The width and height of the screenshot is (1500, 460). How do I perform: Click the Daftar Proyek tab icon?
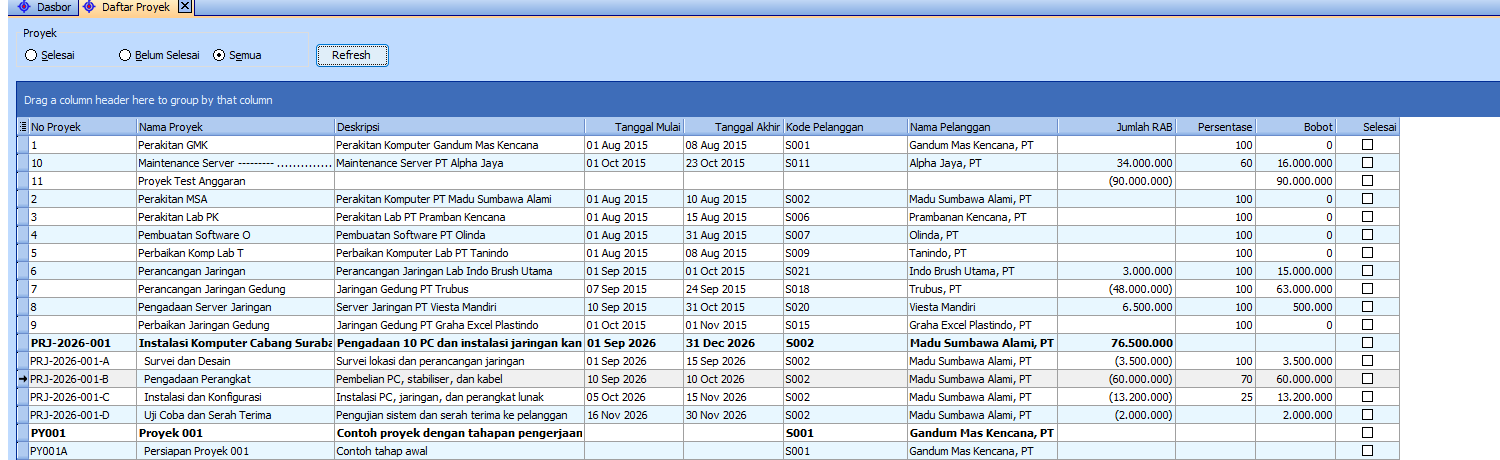pyautogui.click(x=88, y=7)
